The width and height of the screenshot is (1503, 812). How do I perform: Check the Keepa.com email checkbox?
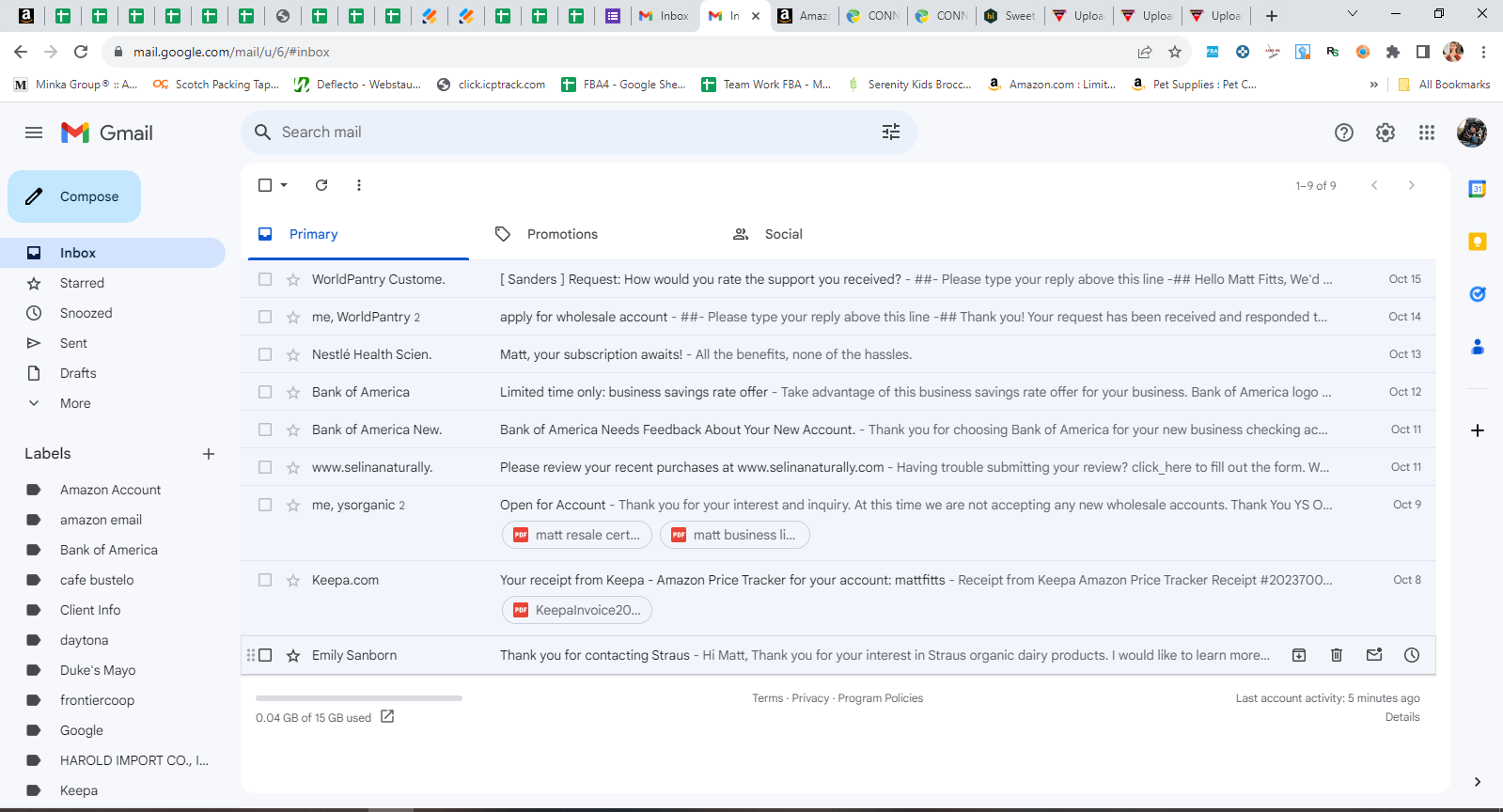[x=265, y=580]
